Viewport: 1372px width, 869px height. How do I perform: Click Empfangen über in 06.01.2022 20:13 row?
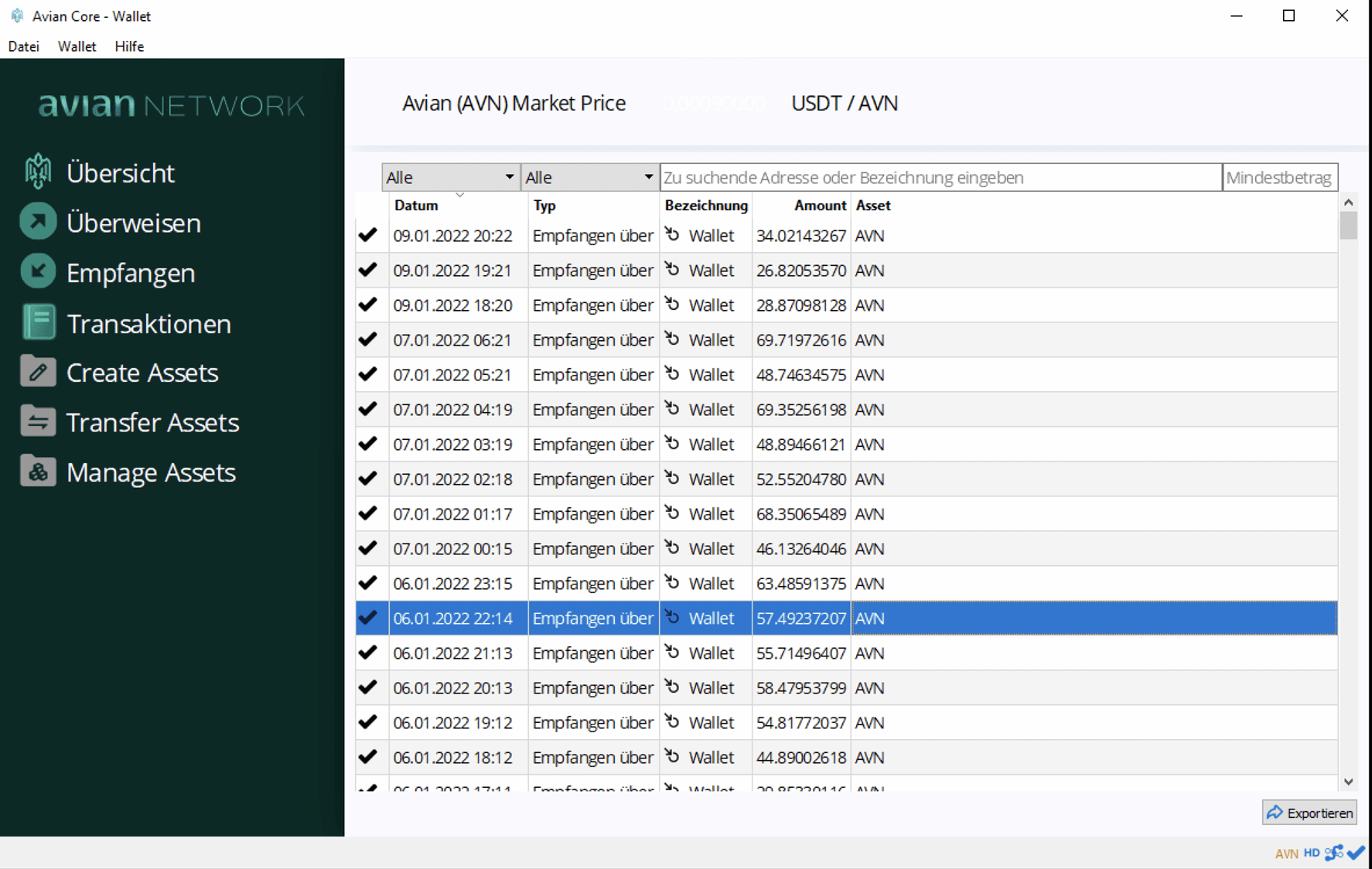[x=593, y=688]
